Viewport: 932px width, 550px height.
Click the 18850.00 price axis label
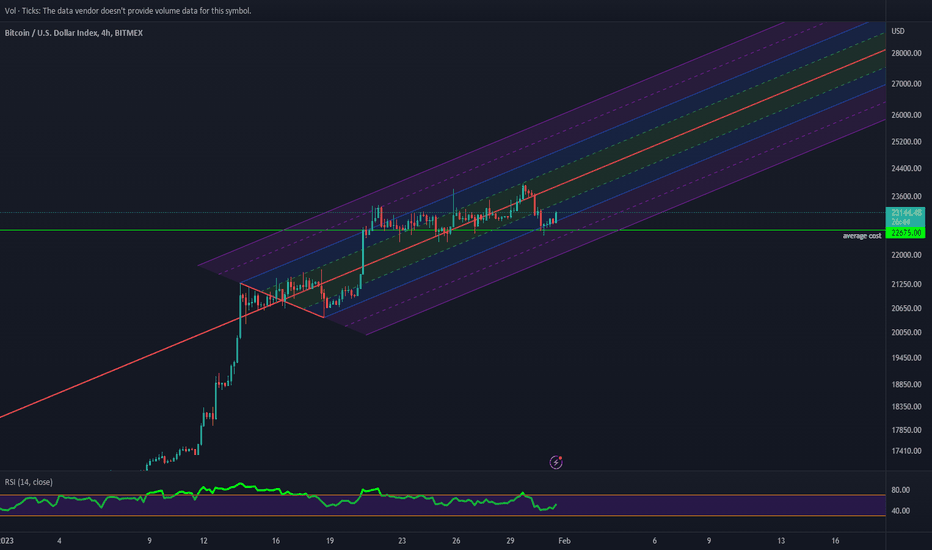[906, 385]
